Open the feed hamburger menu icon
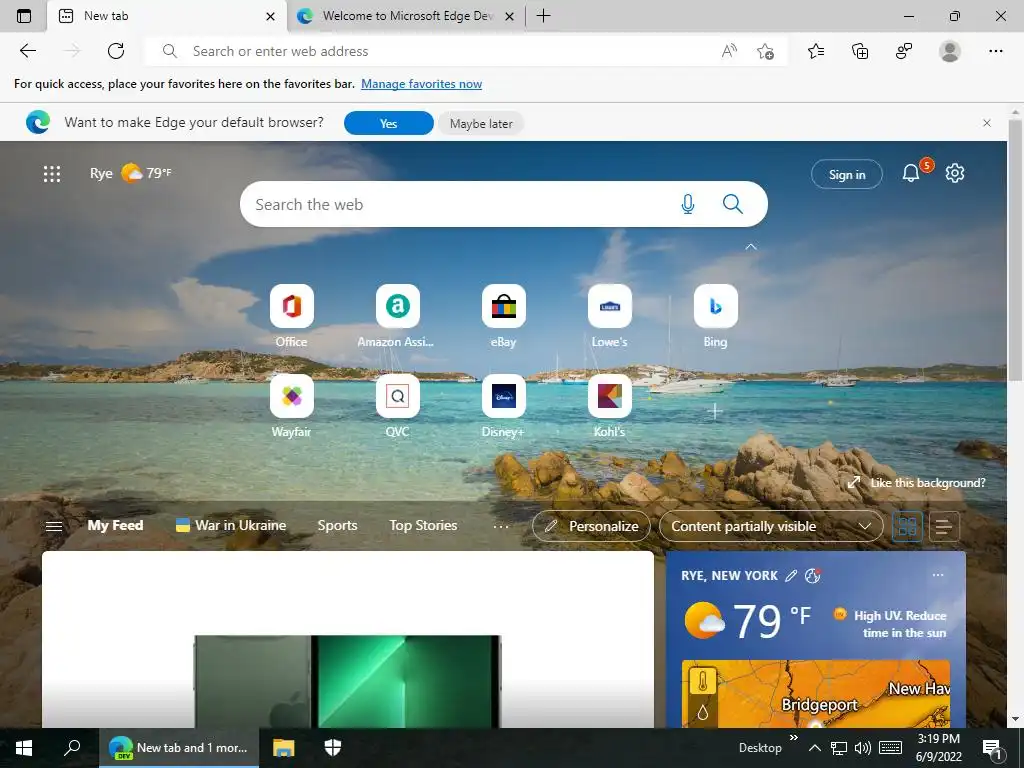This screenshot has height=768, width=1024. tap(54, 526)
